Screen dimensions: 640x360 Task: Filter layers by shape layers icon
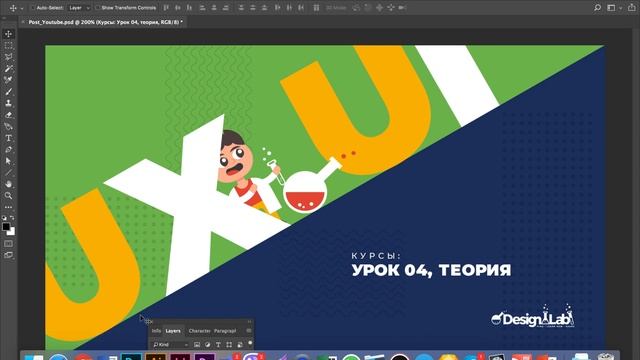[x=229, y=345]
